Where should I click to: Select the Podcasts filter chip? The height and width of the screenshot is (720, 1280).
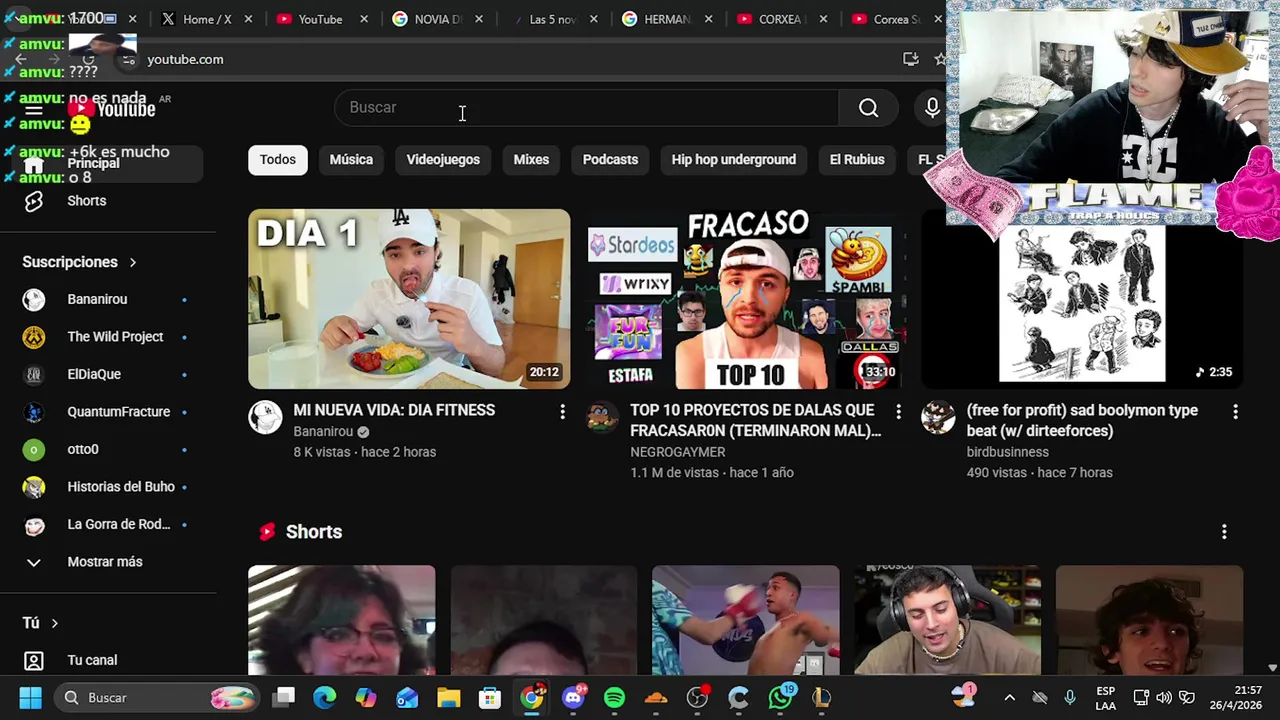[610, 160]
